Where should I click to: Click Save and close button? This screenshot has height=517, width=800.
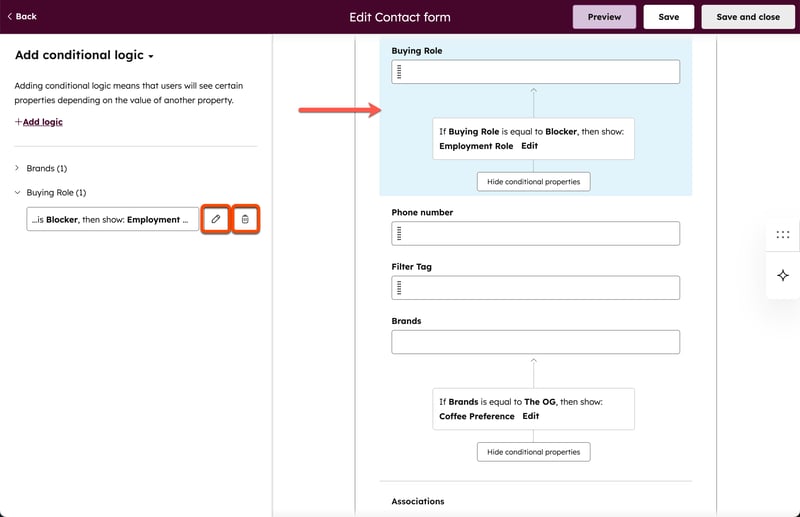(x=748, y=17)
